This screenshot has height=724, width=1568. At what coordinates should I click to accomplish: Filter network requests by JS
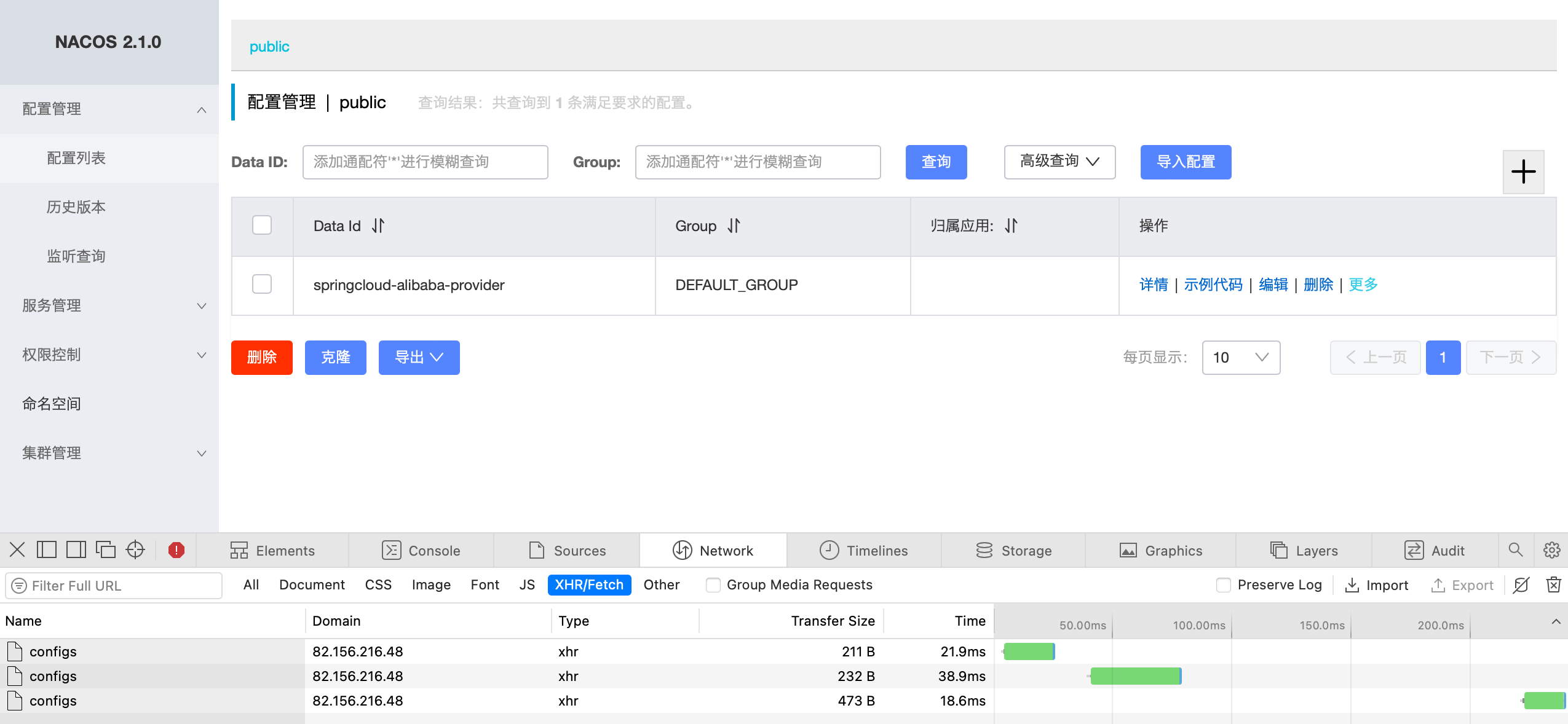pyautogui.click(x=527, y=584)
